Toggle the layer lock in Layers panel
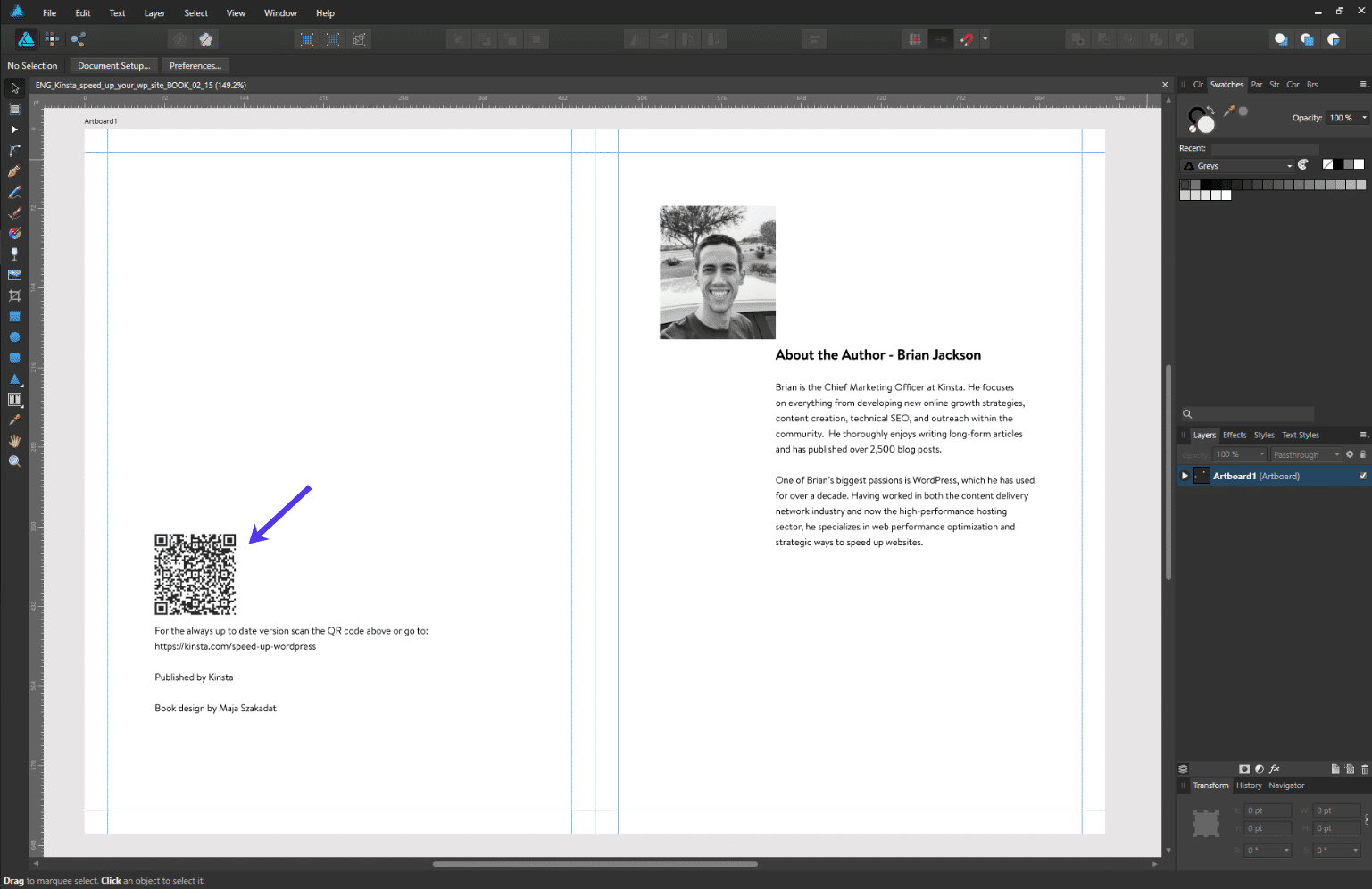 click(x=1363, y=454)
